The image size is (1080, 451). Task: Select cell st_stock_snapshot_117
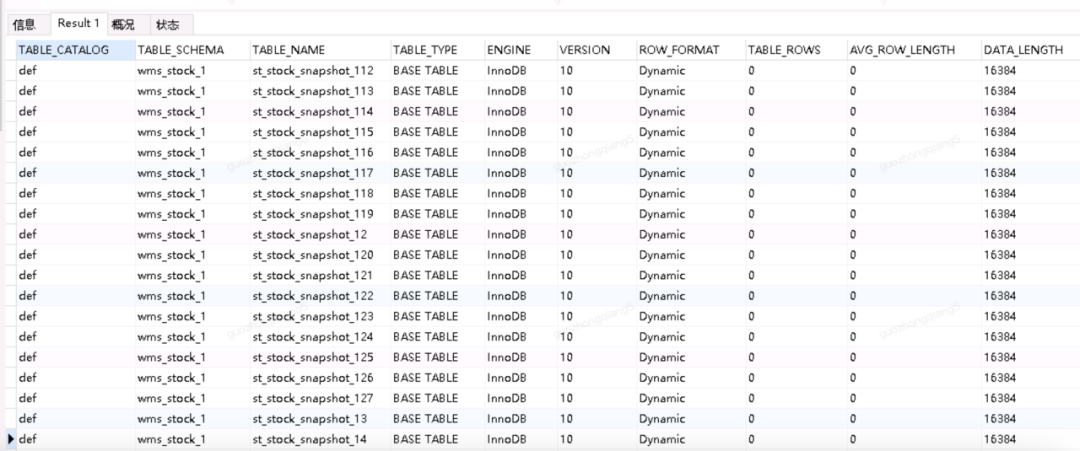pyautogui.click(x=320, y=173)
